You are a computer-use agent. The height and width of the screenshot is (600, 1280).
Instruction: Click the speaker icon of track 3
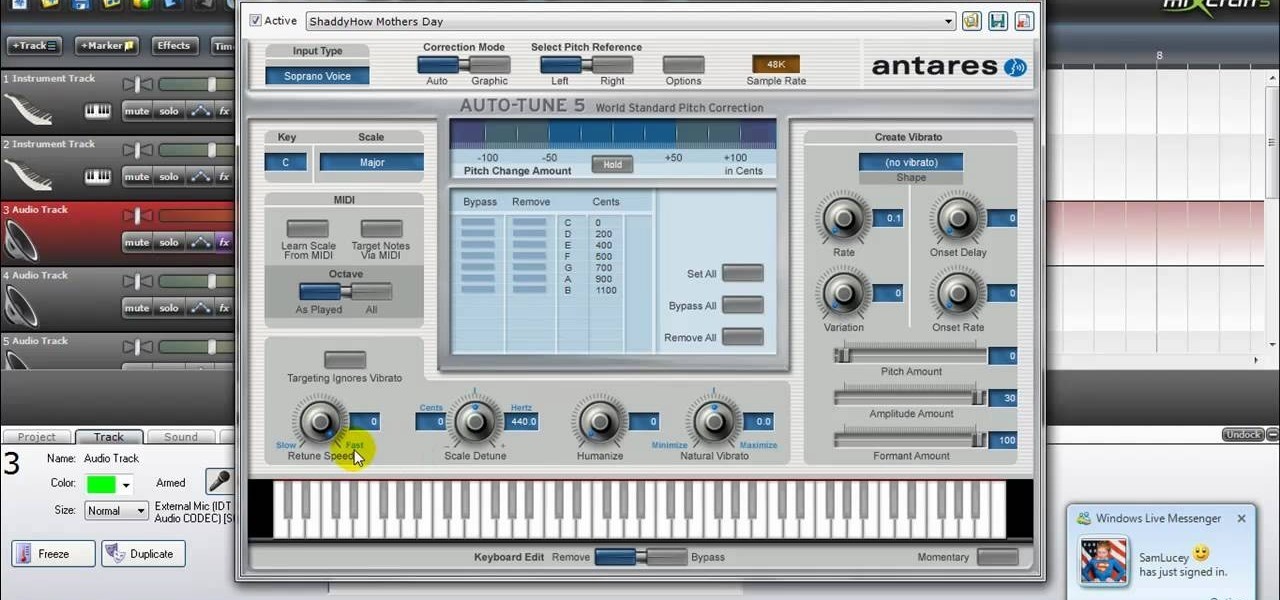pyautogui.click(x=21, y=240)
